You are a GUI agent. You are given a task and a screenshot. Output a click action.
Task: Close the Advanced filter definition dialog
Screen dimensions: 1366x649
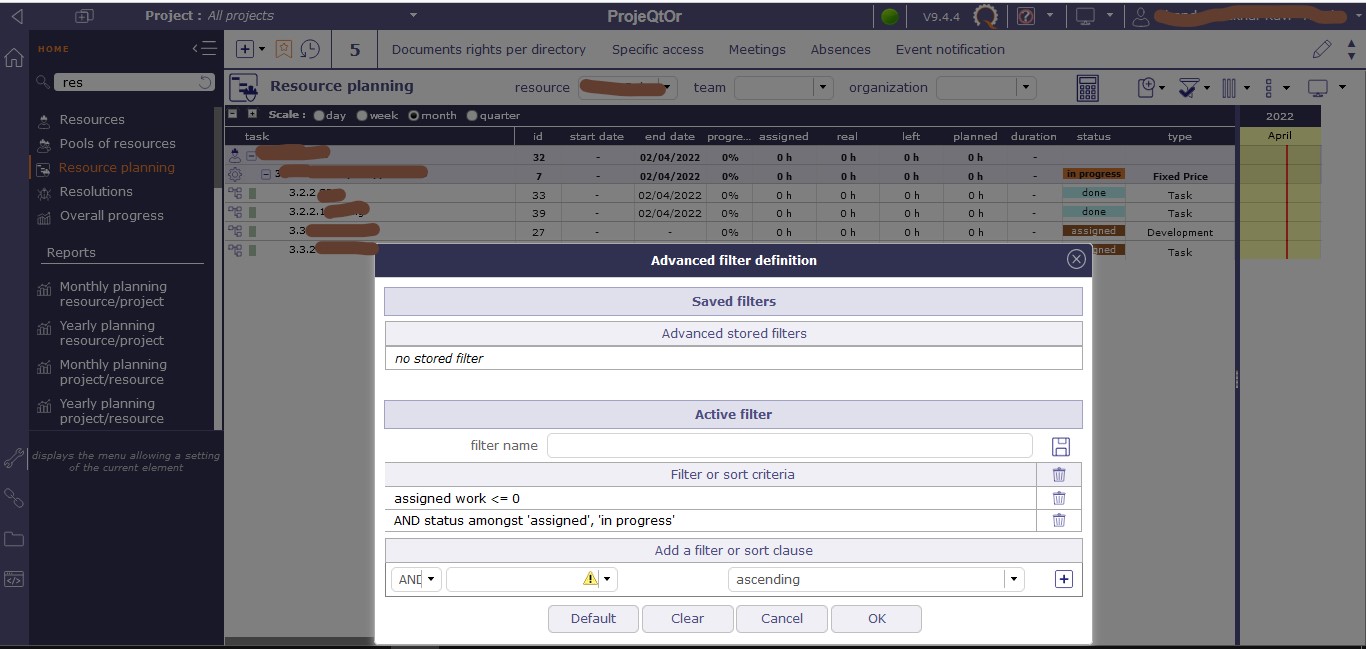(x=1076, y=260)
